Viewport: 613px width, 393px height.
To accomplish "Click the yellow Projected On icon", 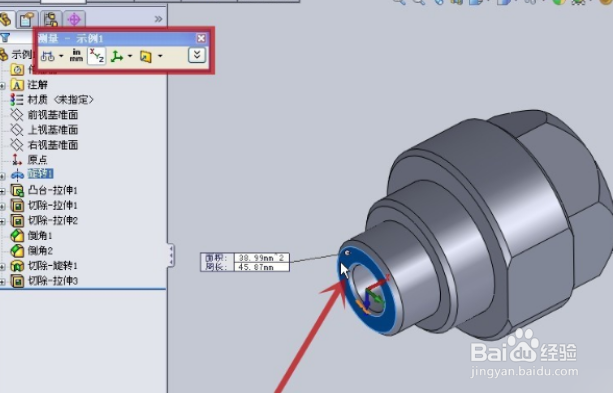I will pos(146,56).
